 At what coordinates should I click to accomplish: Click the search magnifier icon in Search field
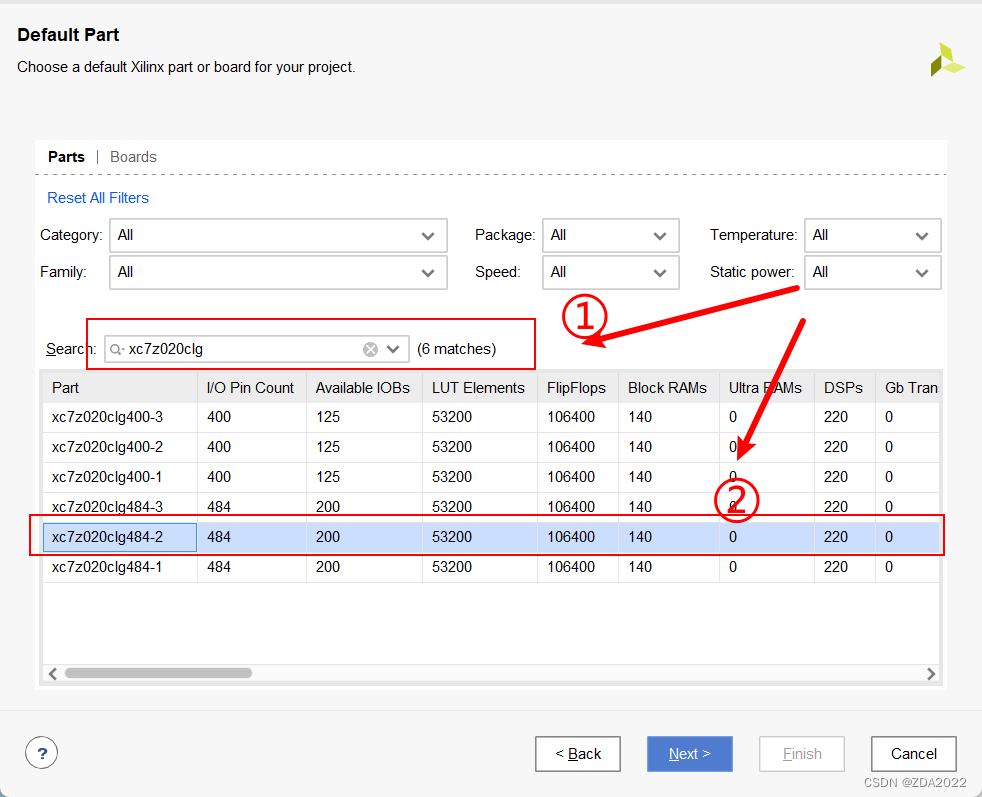click(x=116, y=349)
